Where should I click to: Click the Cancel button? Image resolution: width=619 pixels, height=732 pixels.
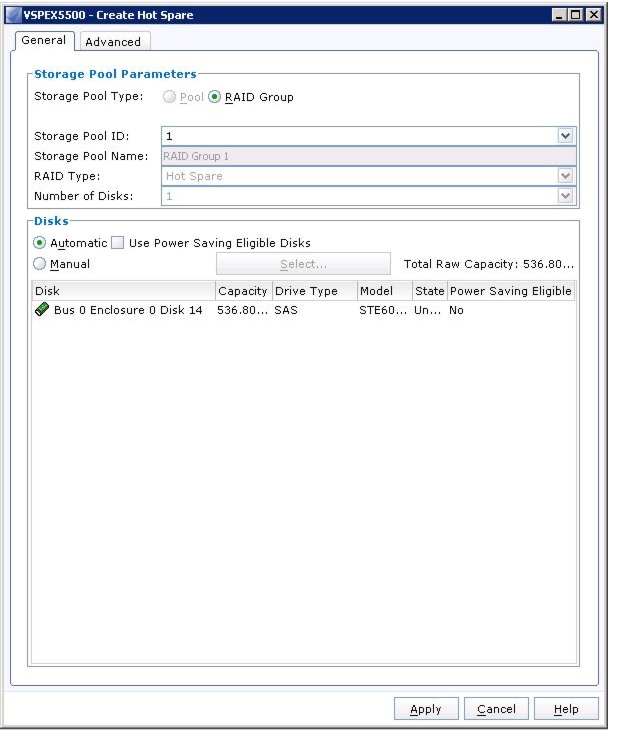point(496,709)
